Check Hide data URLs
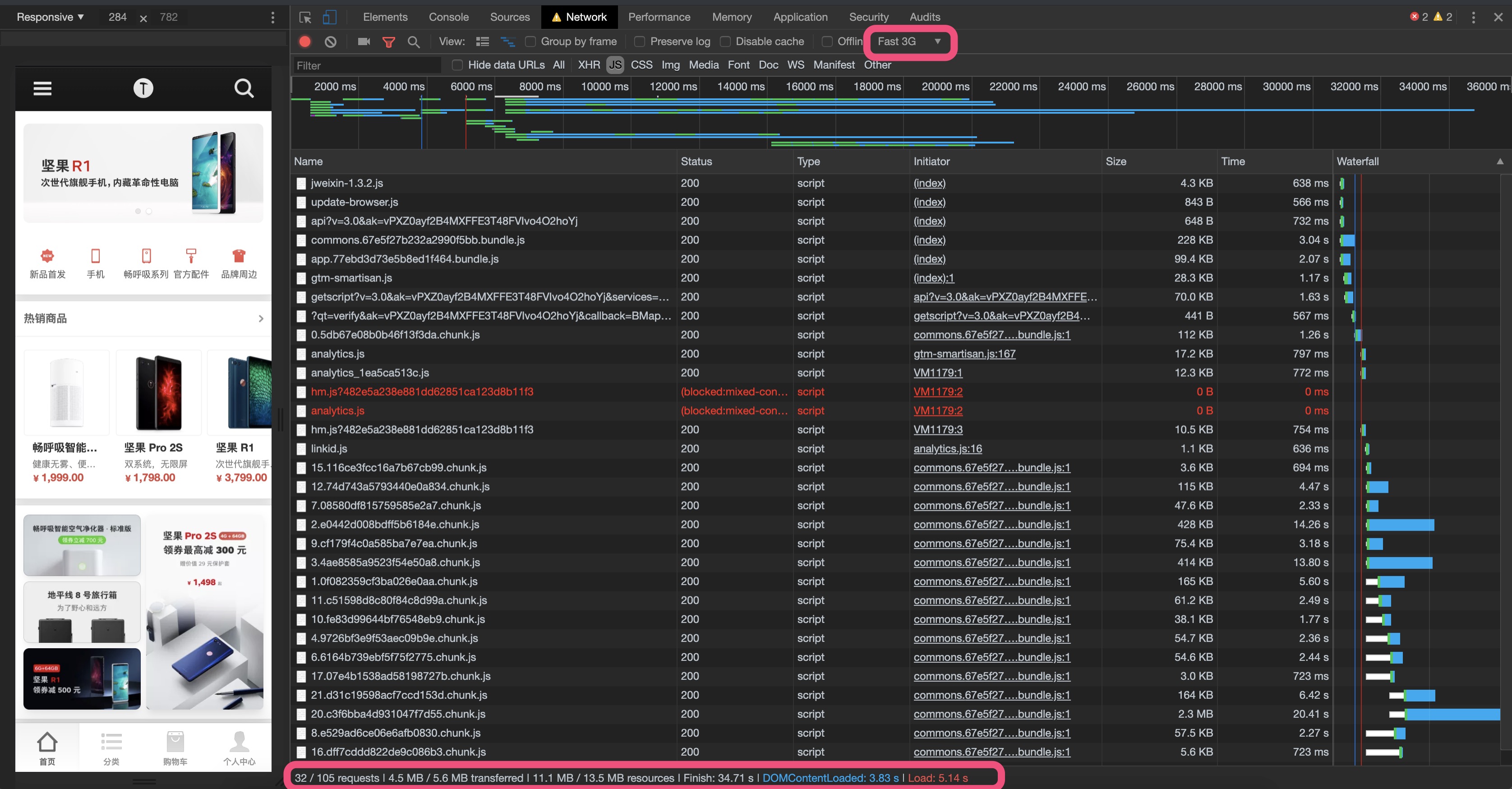The width and height of the screenshot is (1512, 789). click(x=458, y=65)
